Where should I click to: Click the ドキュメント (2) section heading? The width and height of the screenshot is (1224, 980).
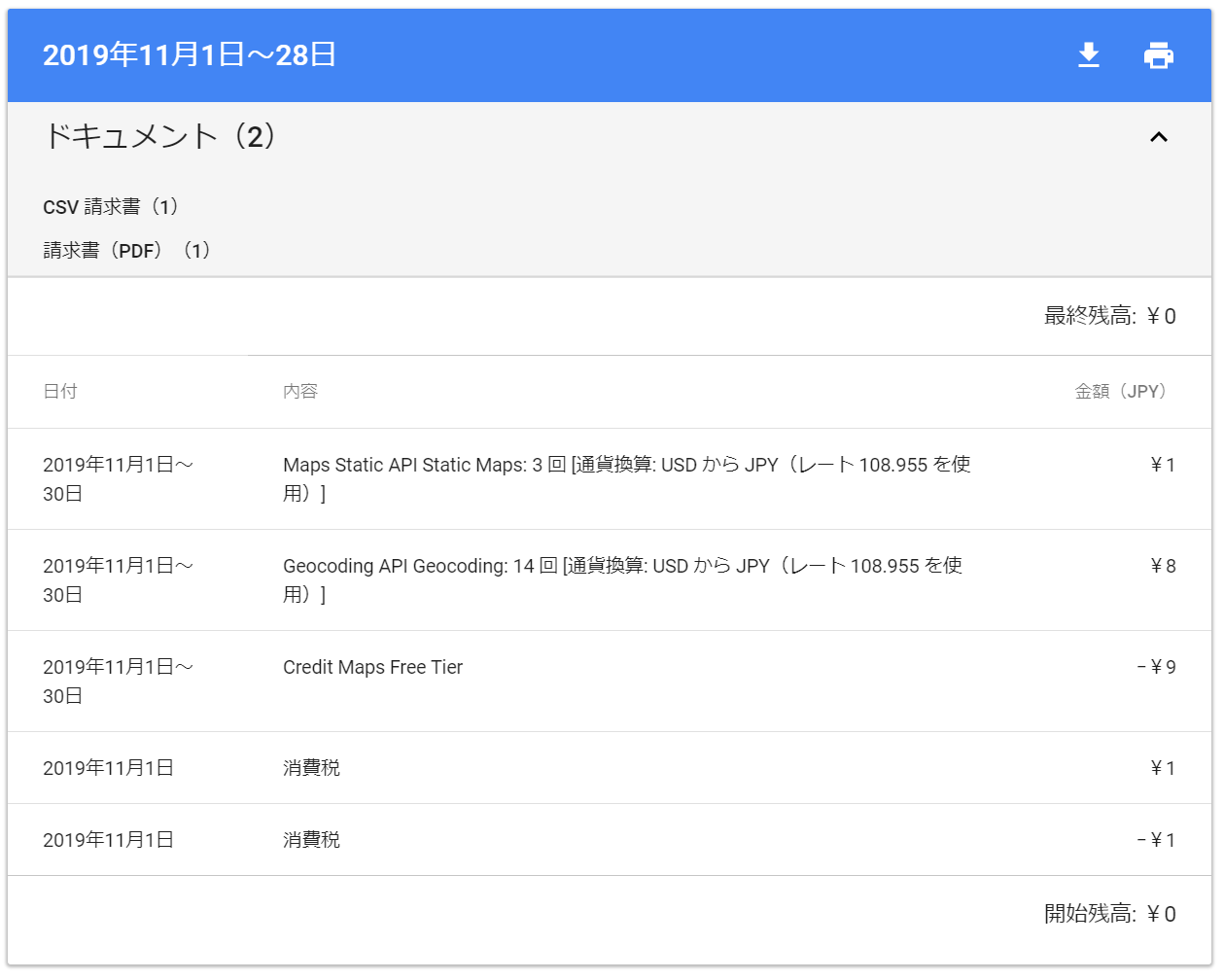click(x=160, y=137)
